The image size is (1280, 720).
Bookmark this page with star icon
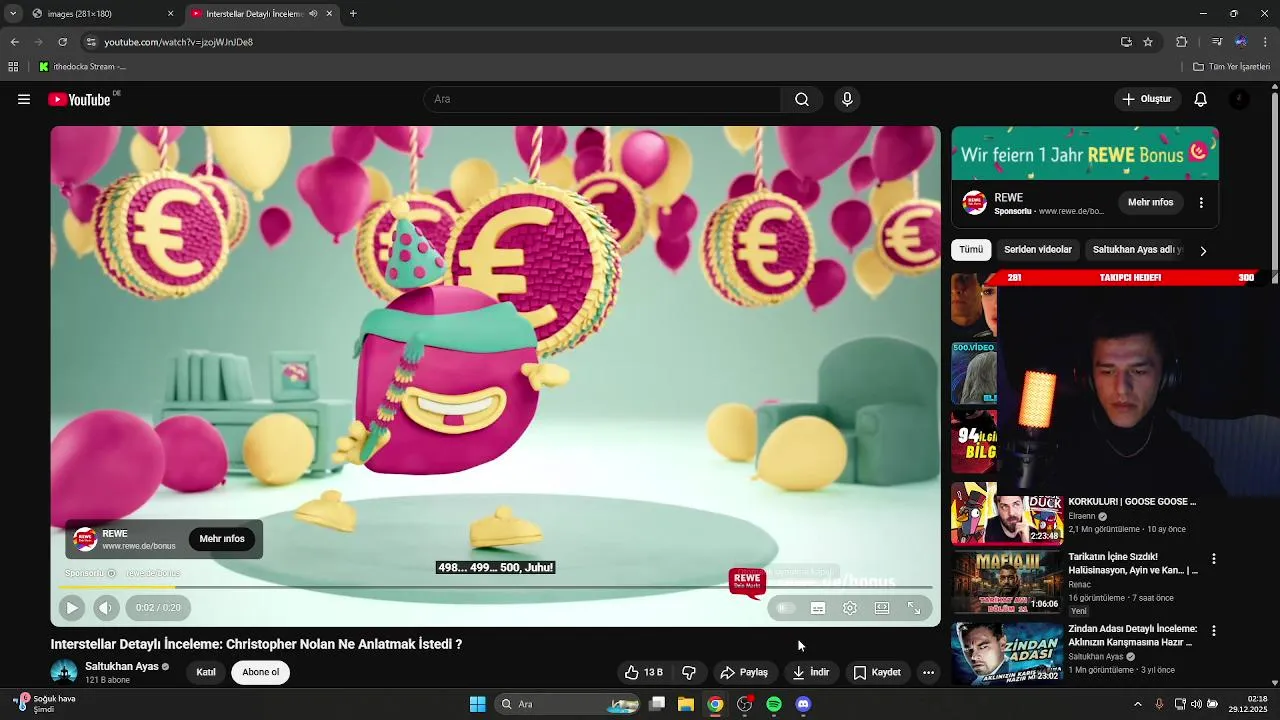[1148, 42]
